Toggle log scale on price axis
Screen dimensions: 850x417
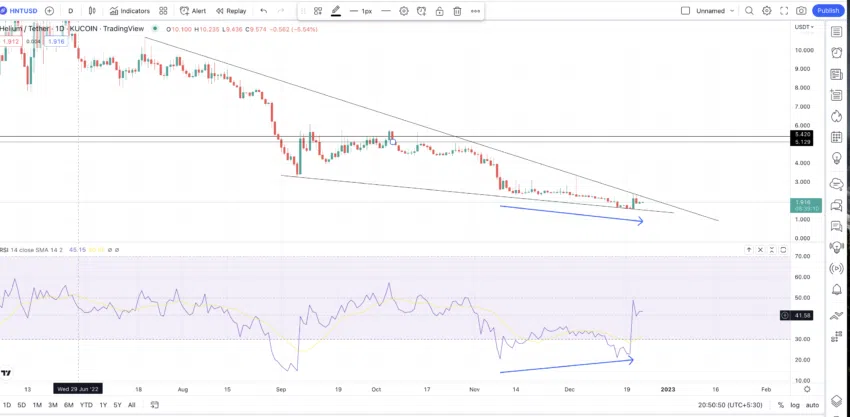click(795, 405)
